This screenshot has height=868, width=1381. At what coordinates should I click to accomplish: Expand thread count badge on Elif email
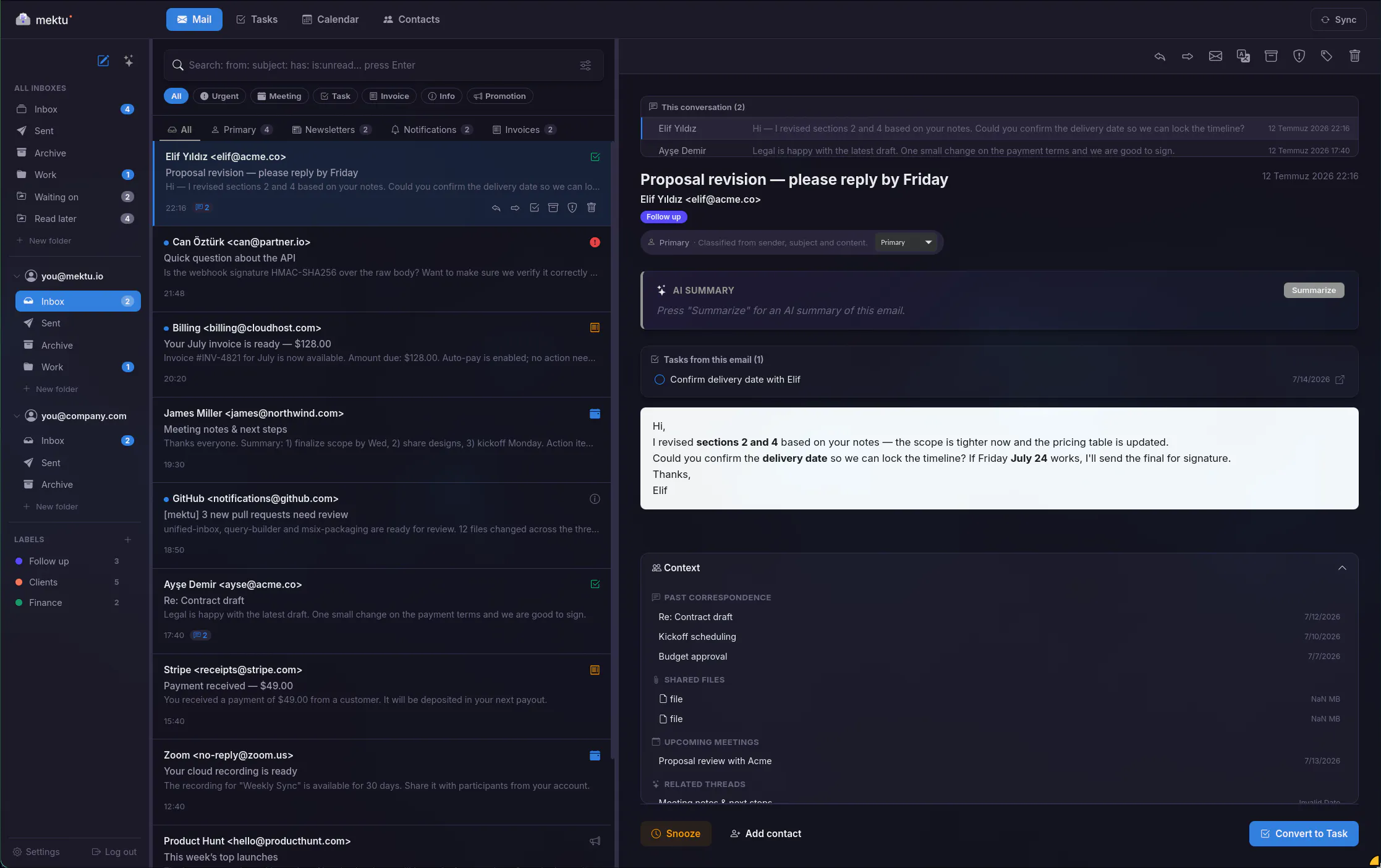(x=203, y=208)
